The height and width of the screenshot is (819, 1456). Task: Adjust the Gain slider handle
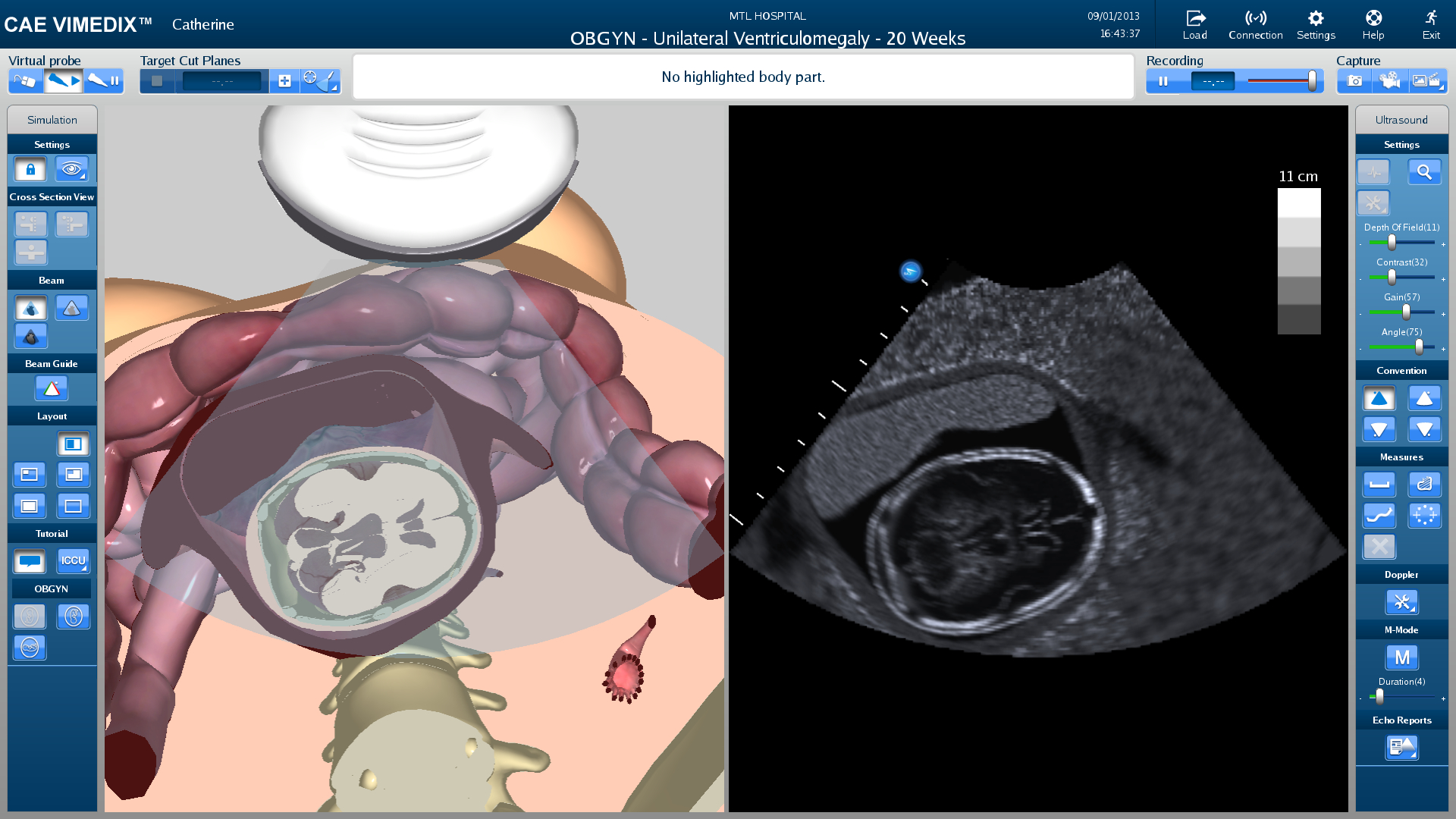(x=1406, y=312)
